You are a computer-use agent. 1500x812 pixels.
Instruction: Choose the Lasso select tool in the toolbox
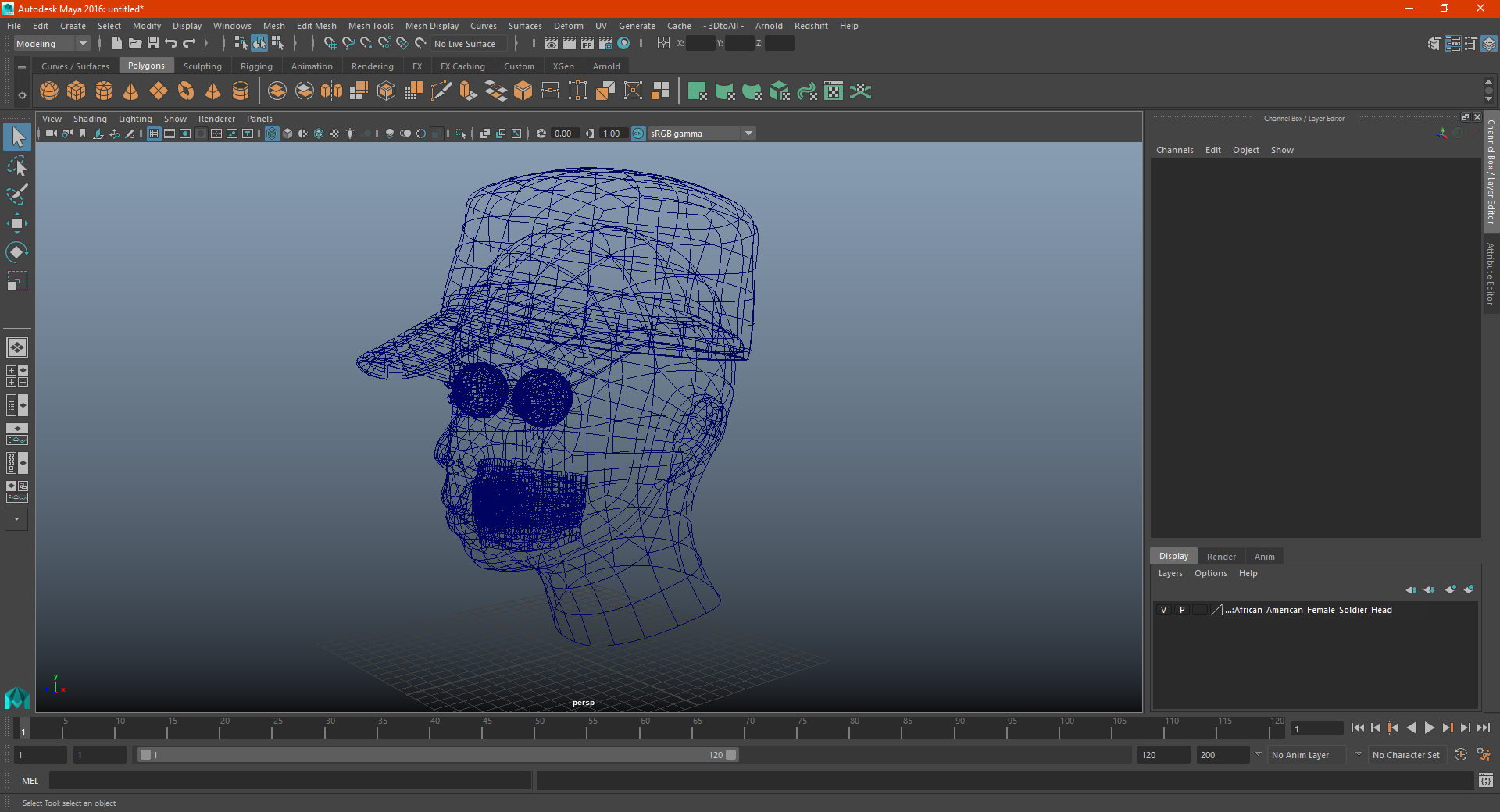(x=17, y=166)
